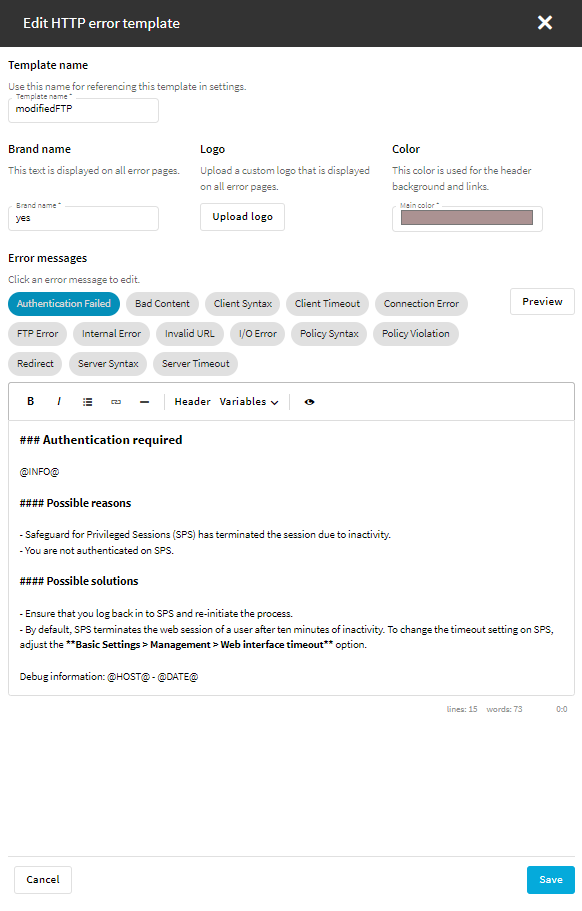The image size is (582, 911).
Task: Apply italic formatting in the editor toolbar
Action: pyautogui.click(x=59, y=401)
